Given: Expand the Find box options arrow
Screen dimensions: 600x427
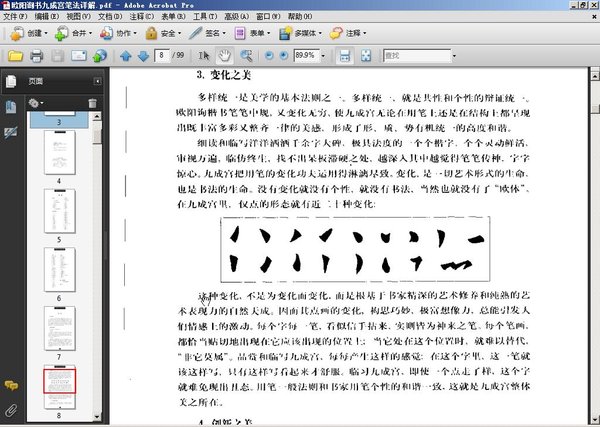Looking at the screenshot, I should pos(454,56).
